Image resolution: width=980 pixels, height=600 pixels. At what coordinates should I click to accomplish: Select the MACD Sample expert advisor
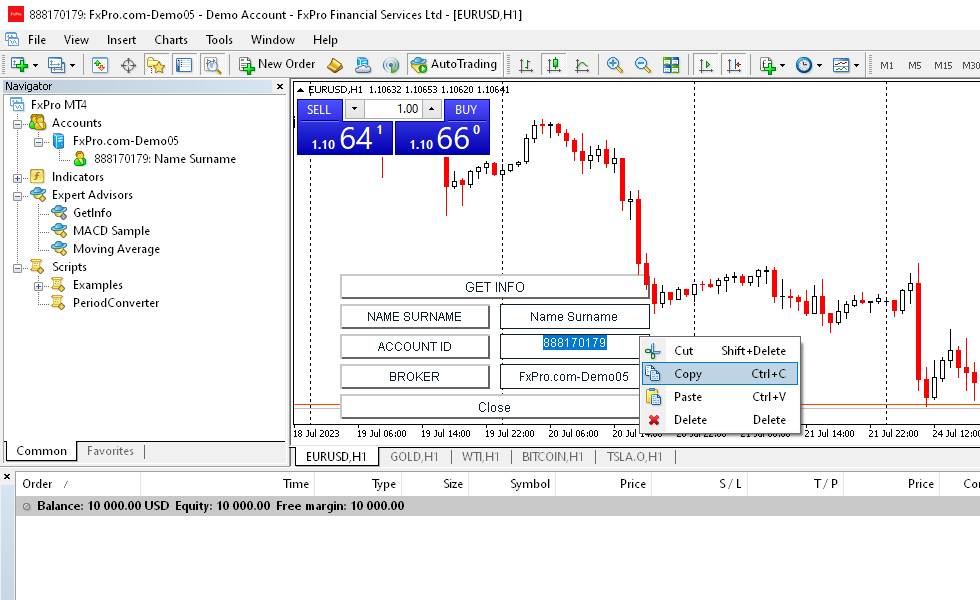tap(111, 231)
